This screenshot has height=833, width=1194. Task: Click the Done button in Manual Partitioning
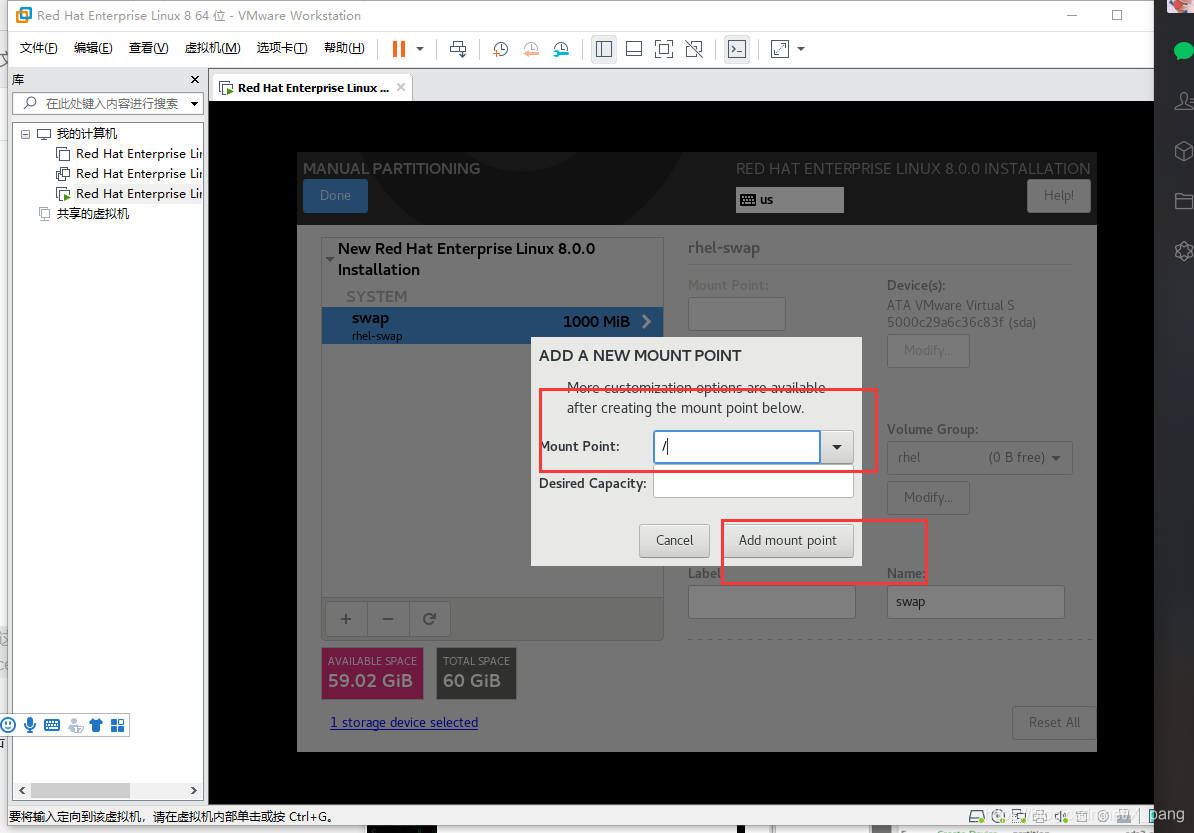335,196
